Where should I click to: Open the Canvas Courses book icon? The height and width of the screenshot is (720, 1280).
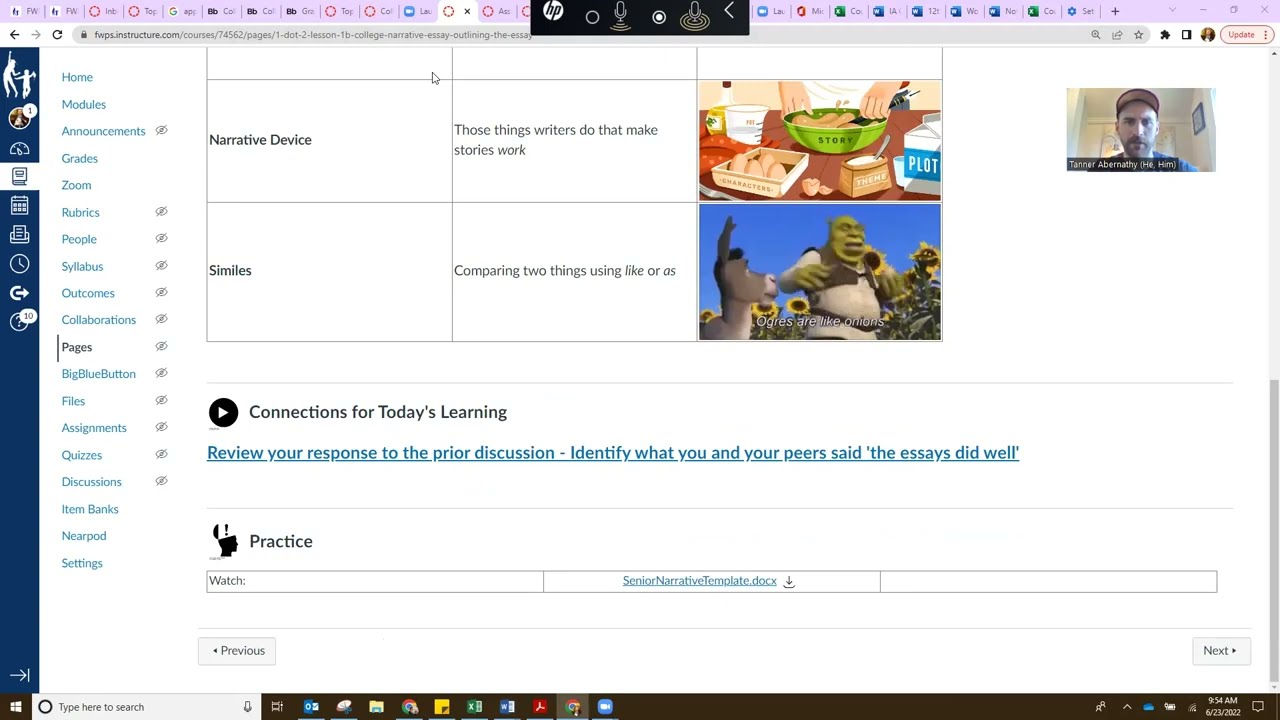click(19, 177)
